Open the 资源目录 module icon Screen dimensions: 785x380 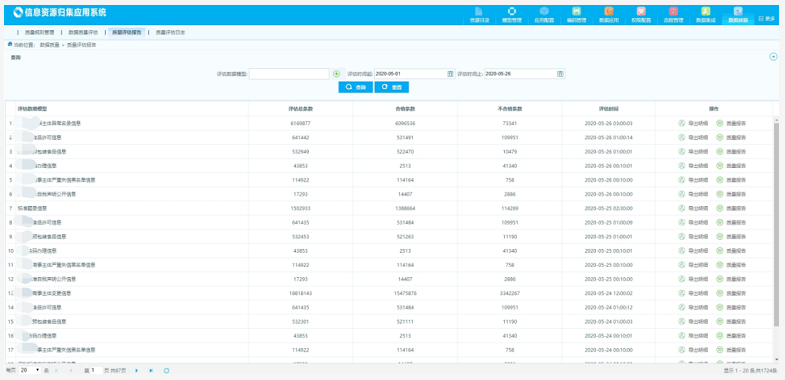[x=479, y=15]
